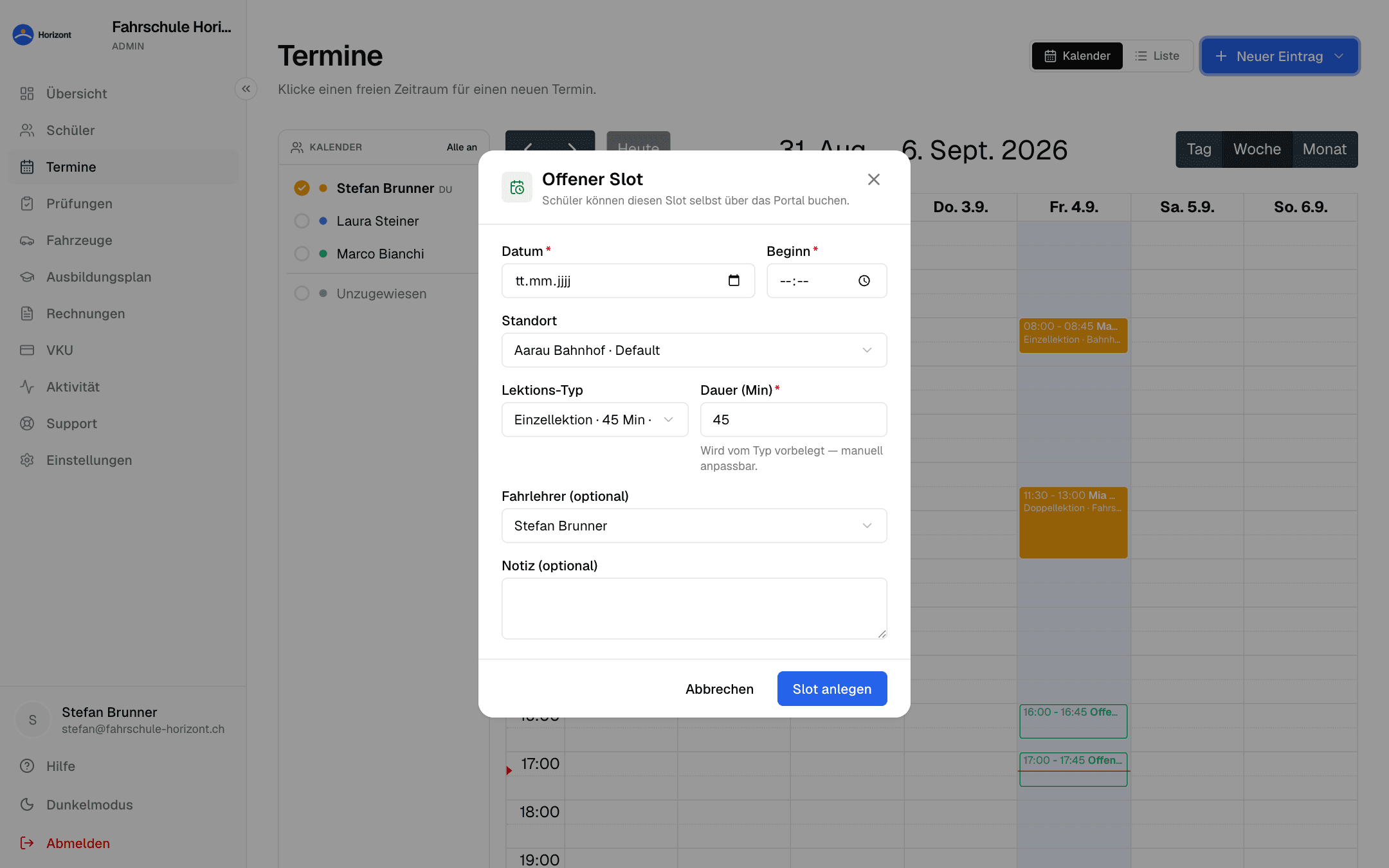Screen dimensions: 1389x868
Task: Open Einstellungen gear icon in sidebar
Action: tap(27, 460)
